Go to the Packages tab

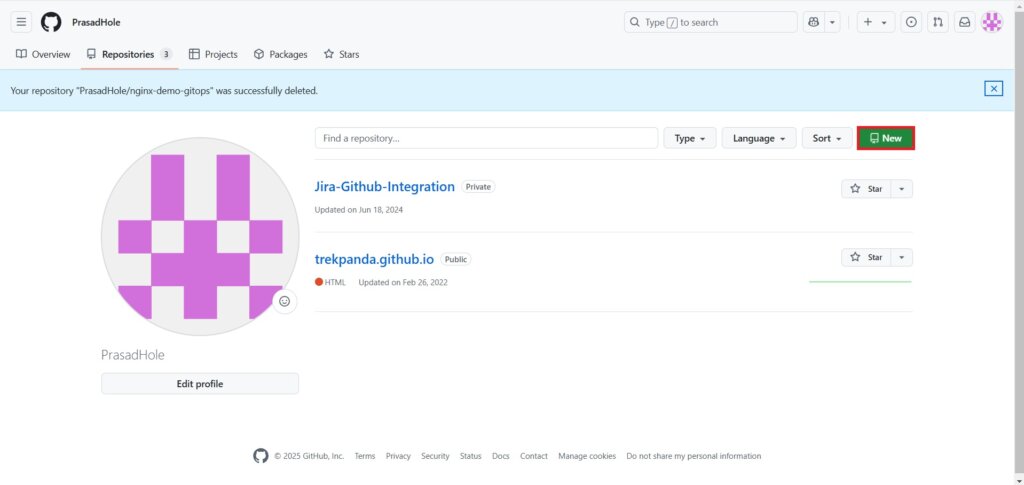click(280, 54)
